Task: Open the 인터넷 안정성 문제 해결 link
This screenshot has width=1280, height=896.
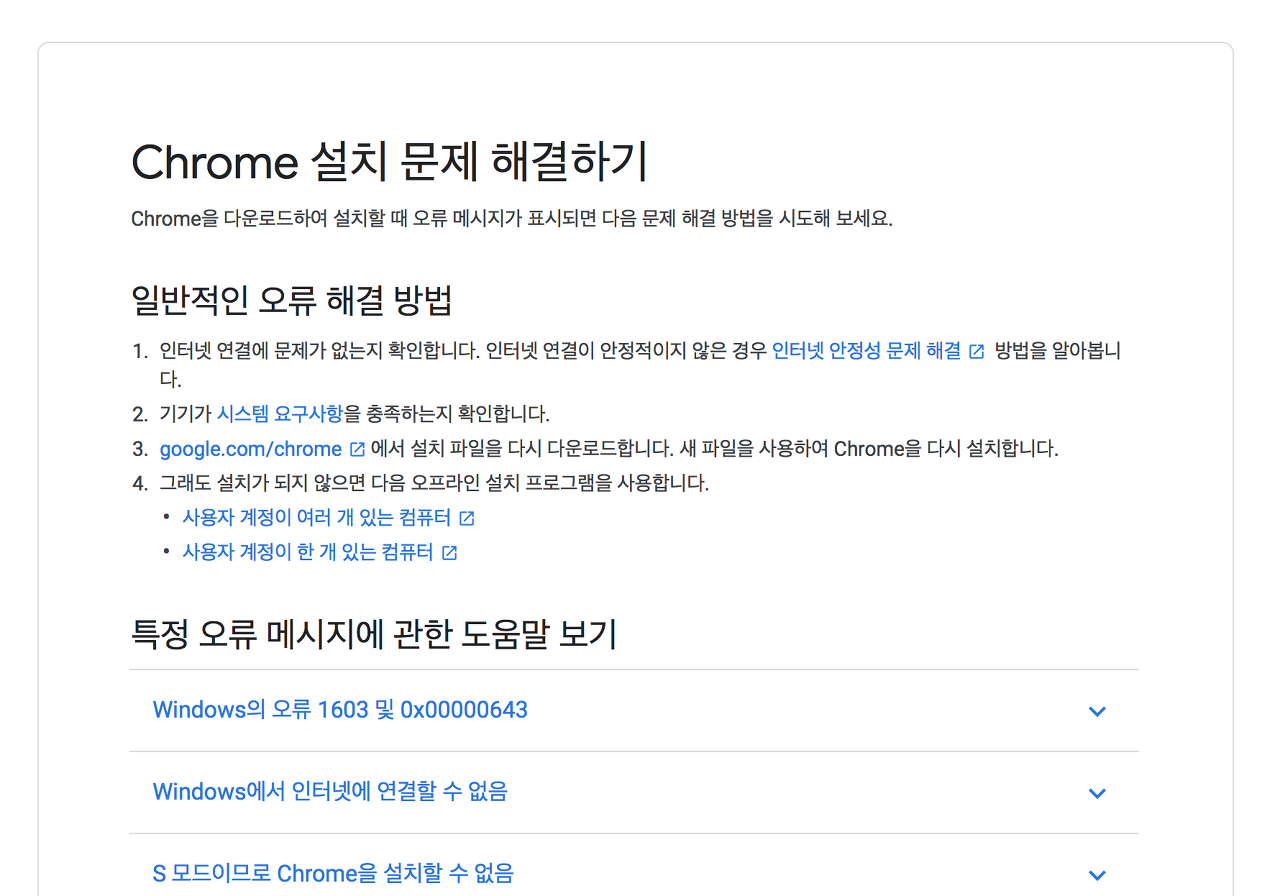Action: [866, 351]
